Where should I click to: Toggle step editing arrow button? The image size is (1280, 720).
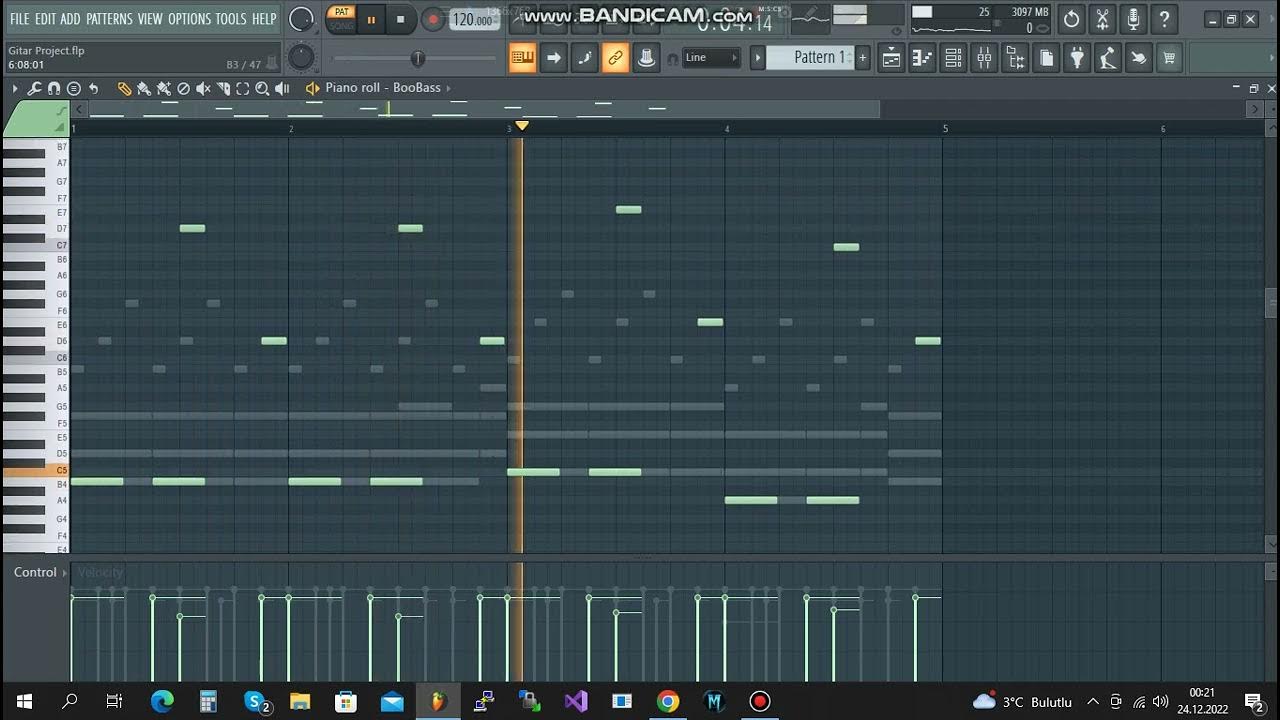point(553,58)
